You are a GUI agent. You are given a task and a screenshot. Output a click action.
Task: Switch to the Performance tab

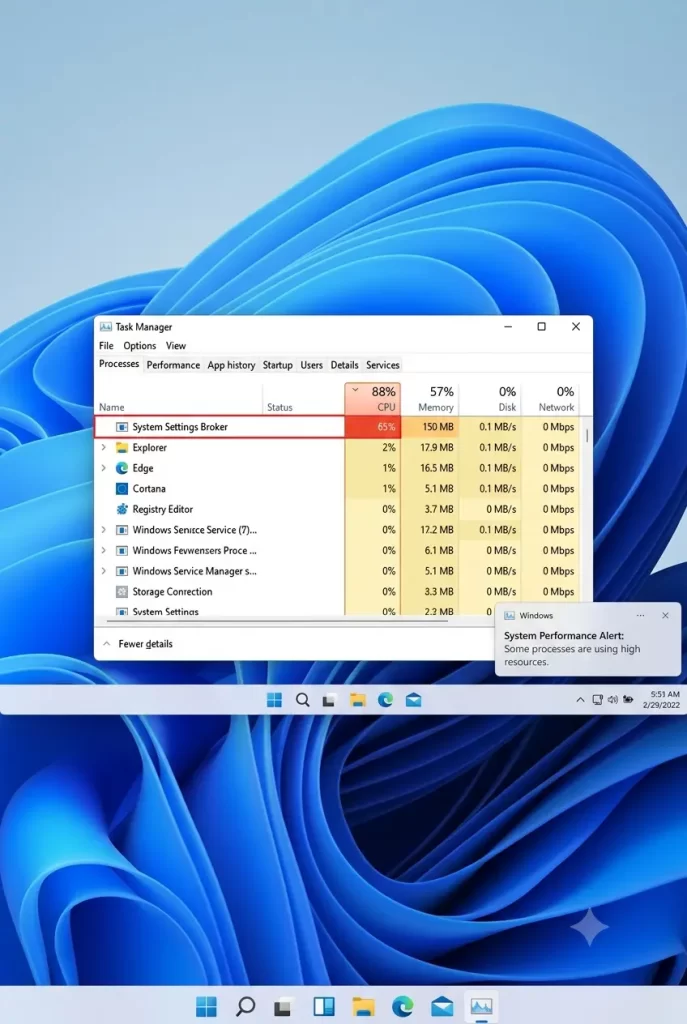coord(173,365)
